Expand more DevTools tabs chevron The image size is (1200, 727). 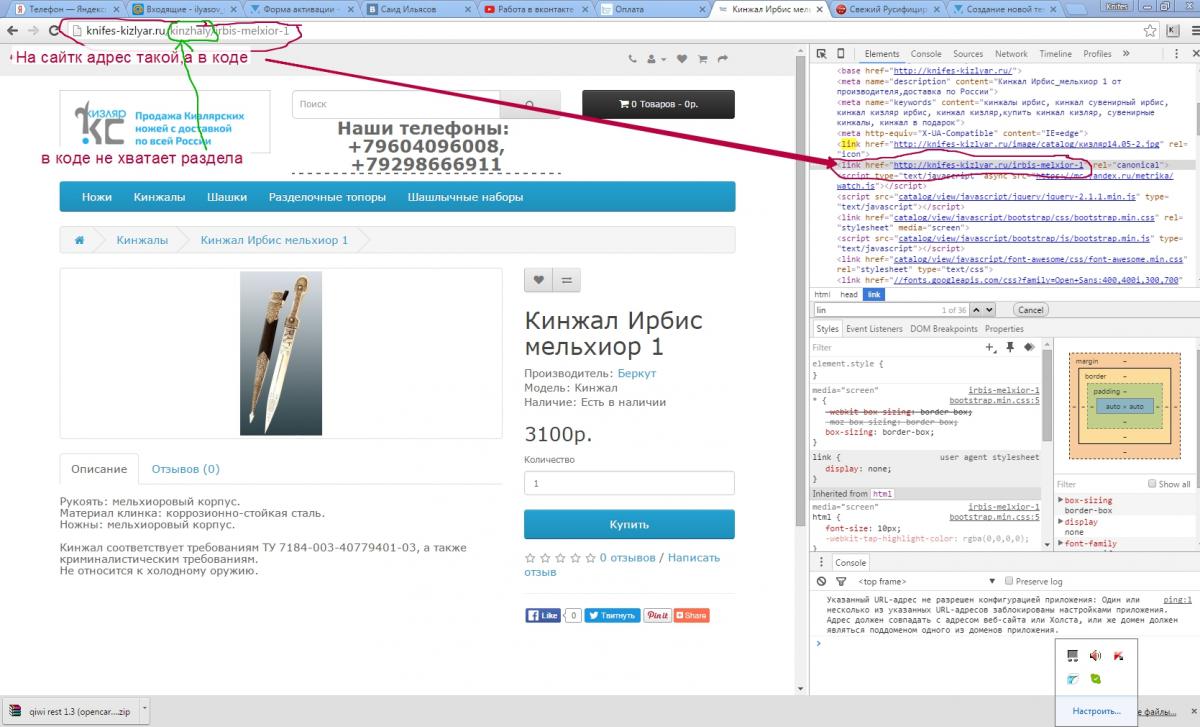[x=1126, y=54]
